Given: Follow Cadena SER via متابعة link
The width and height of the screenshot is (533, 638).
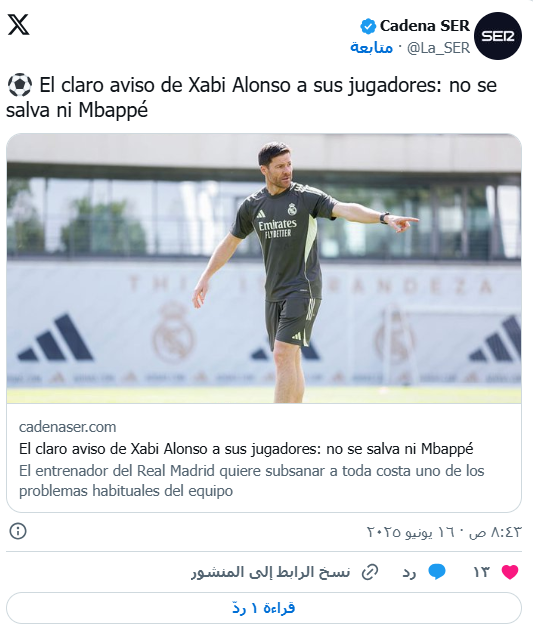Looking at the screenshot, I should tap(371, 48).
